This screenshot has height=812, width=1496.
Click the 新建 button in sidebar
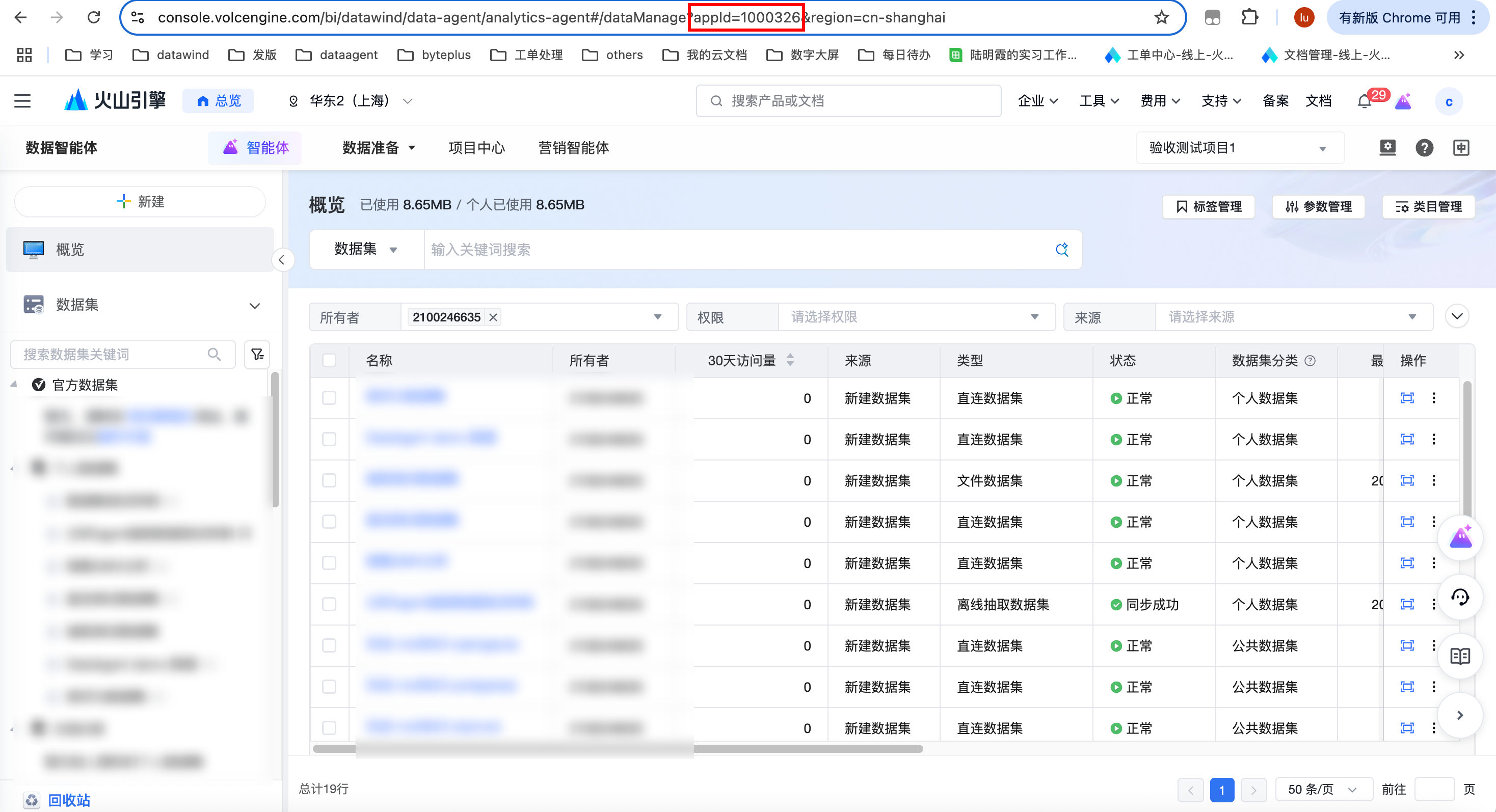point(140,202)
